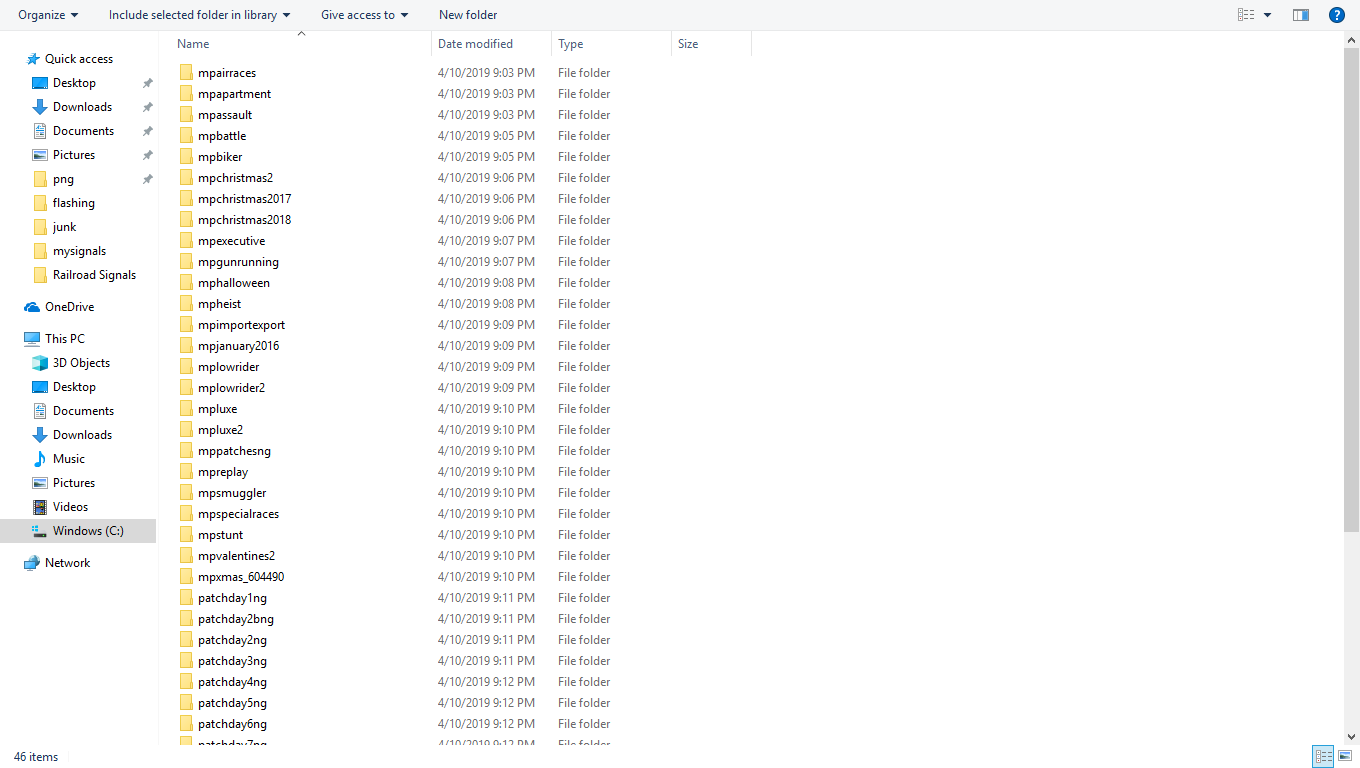Click the mpbattle folder icon
The image size is (1360, 768).
coord(186,136)
